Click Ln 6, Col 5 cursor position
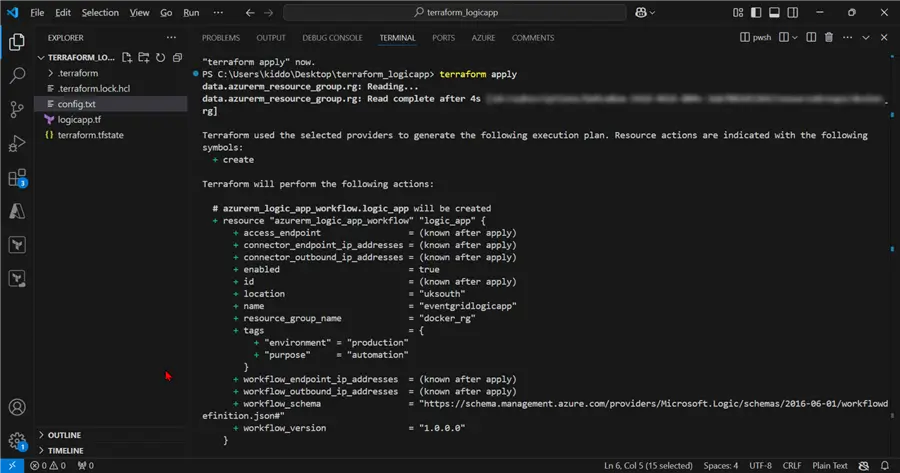 (648, 466)
